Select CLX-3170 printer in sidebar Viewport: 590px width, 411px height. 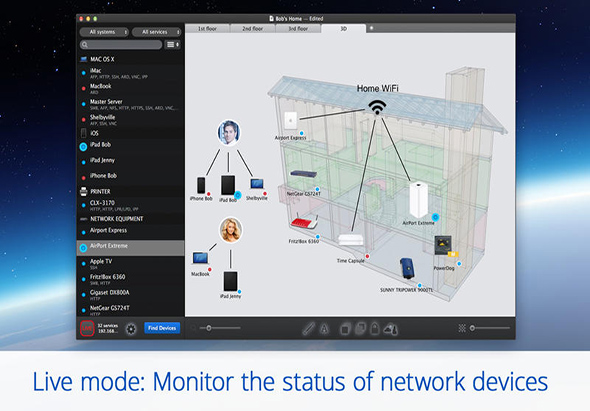coord(131,205)
